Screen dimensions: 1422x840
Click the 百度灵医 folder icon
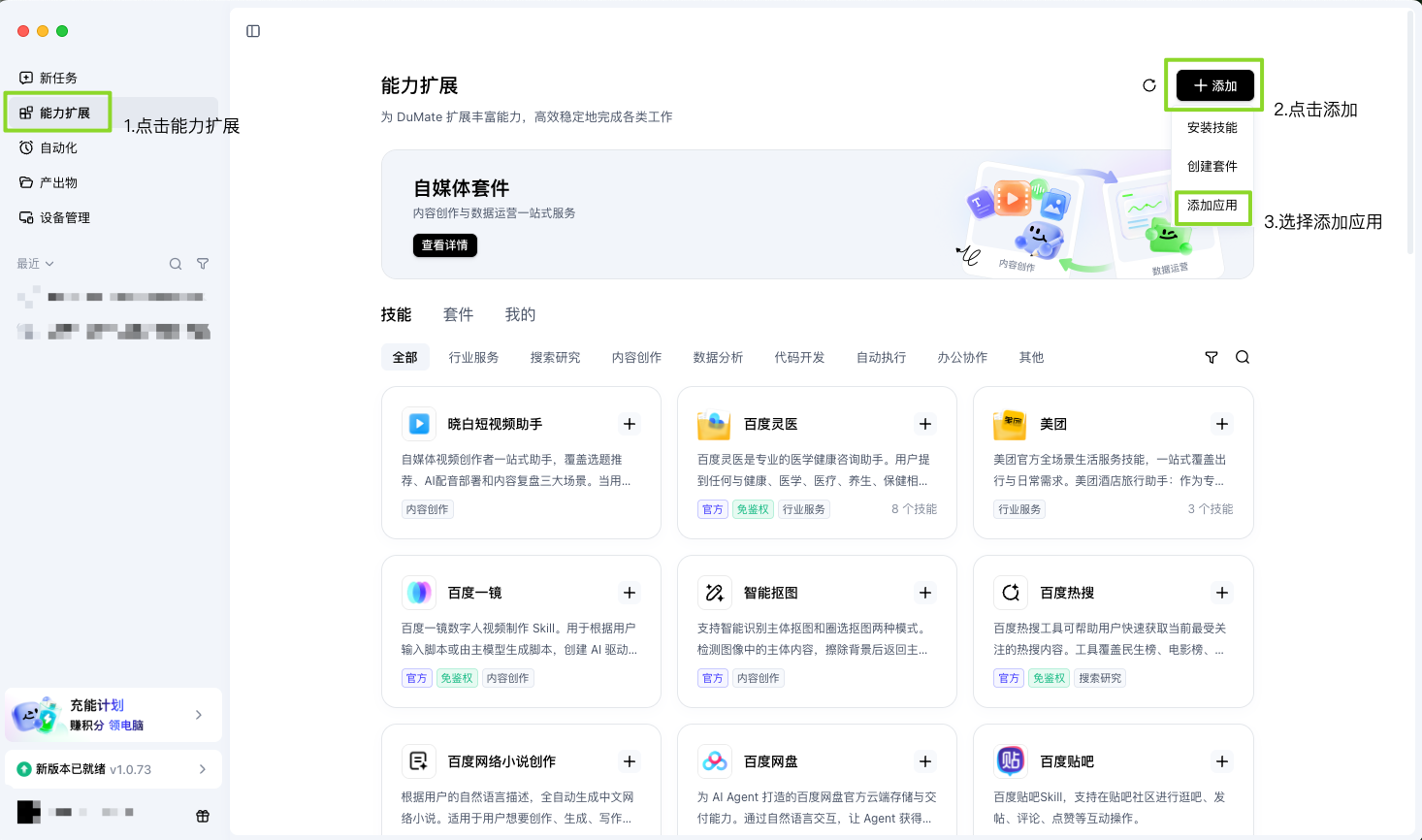point(715,424)
